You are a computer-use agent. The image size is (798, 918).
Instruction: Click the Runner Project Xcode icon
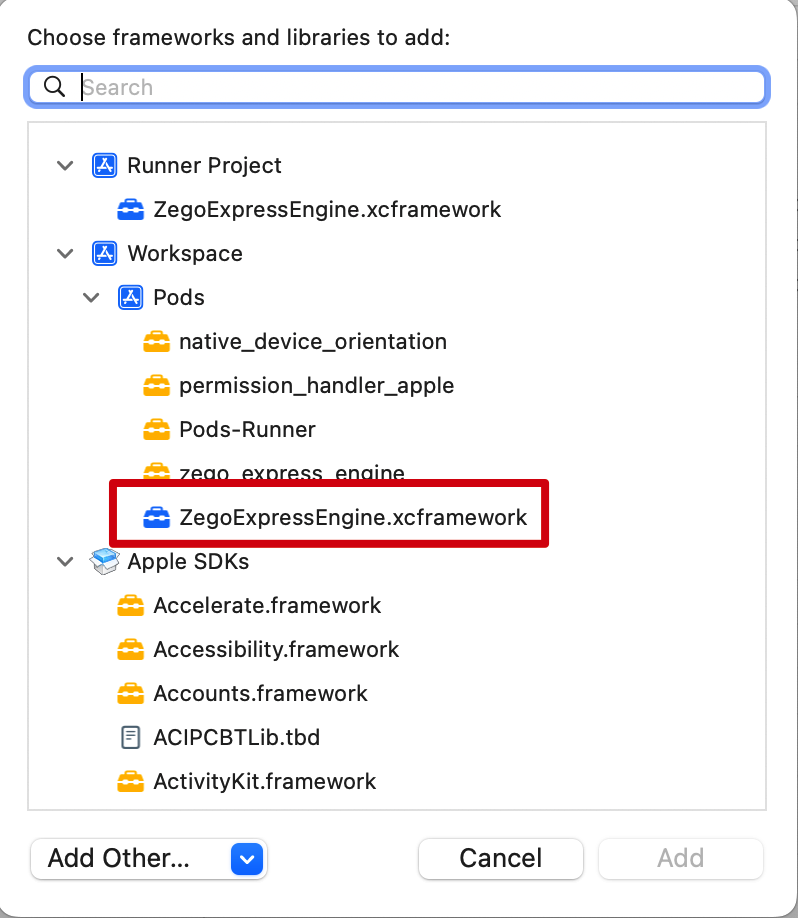[105, 166]
